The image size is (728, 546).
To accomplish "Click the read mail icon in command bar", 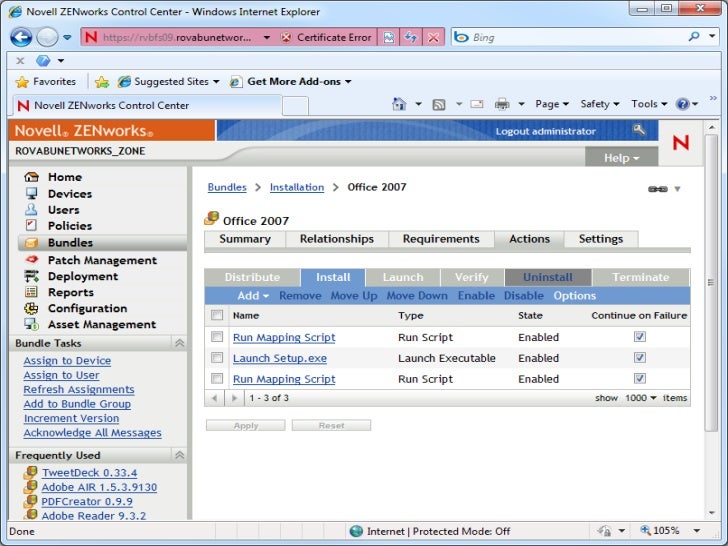I will (477, 104).
